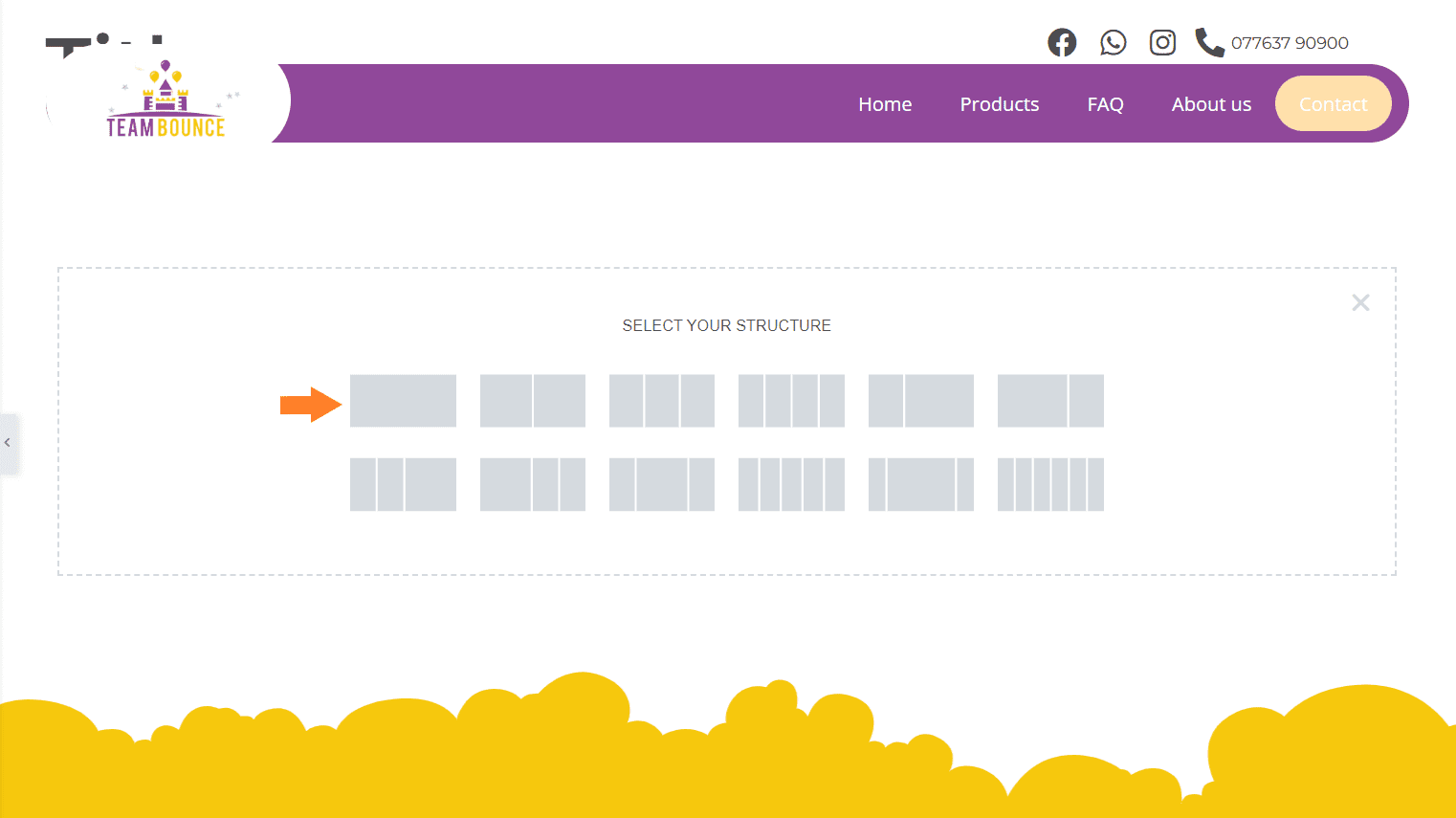Open the Products menu item
The image size is (1456, 818).
(x=999, y=103)
